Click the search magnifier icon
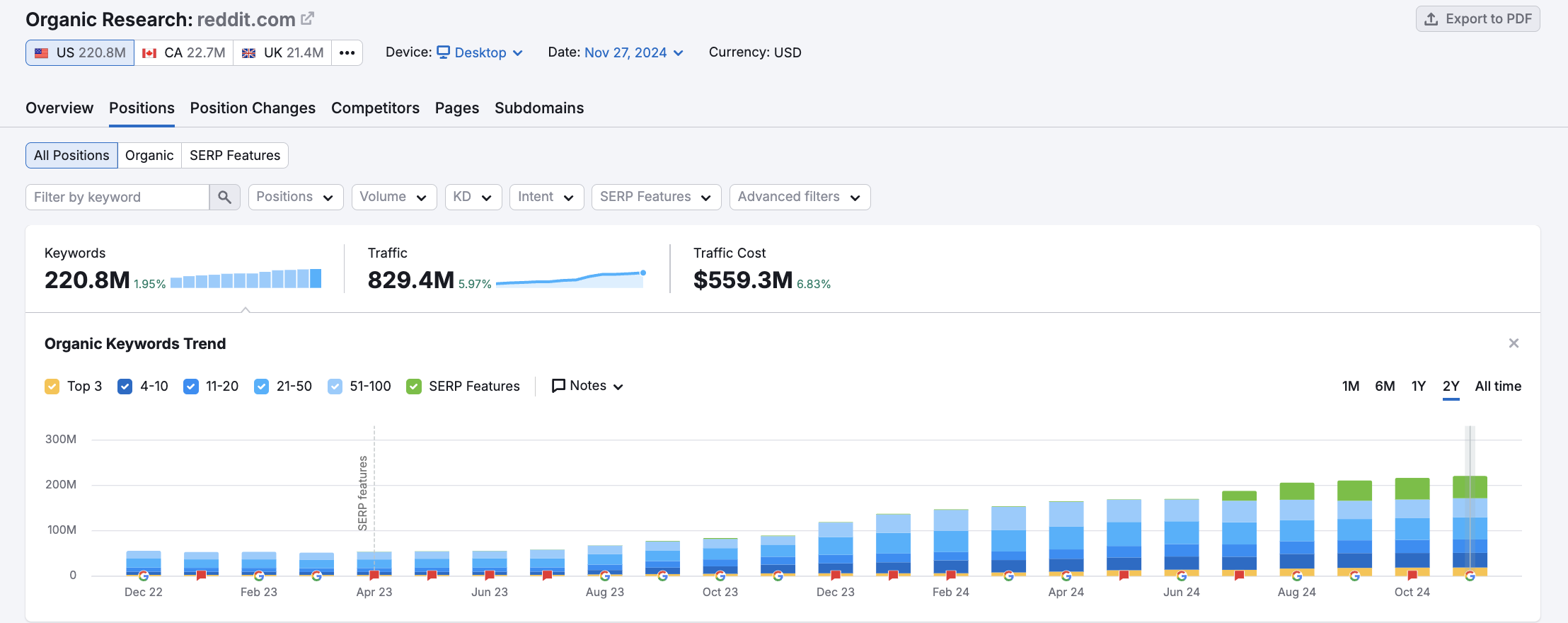The image size is (1568, 623). coord(225,197)
